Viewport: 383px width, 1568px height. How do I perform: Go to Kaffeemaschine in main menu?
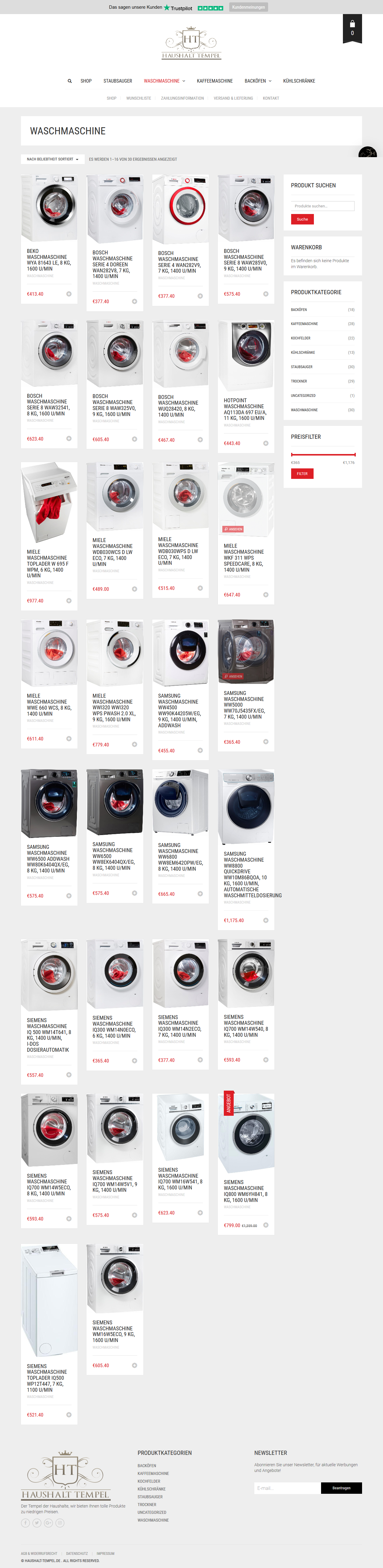coord(214,81)
